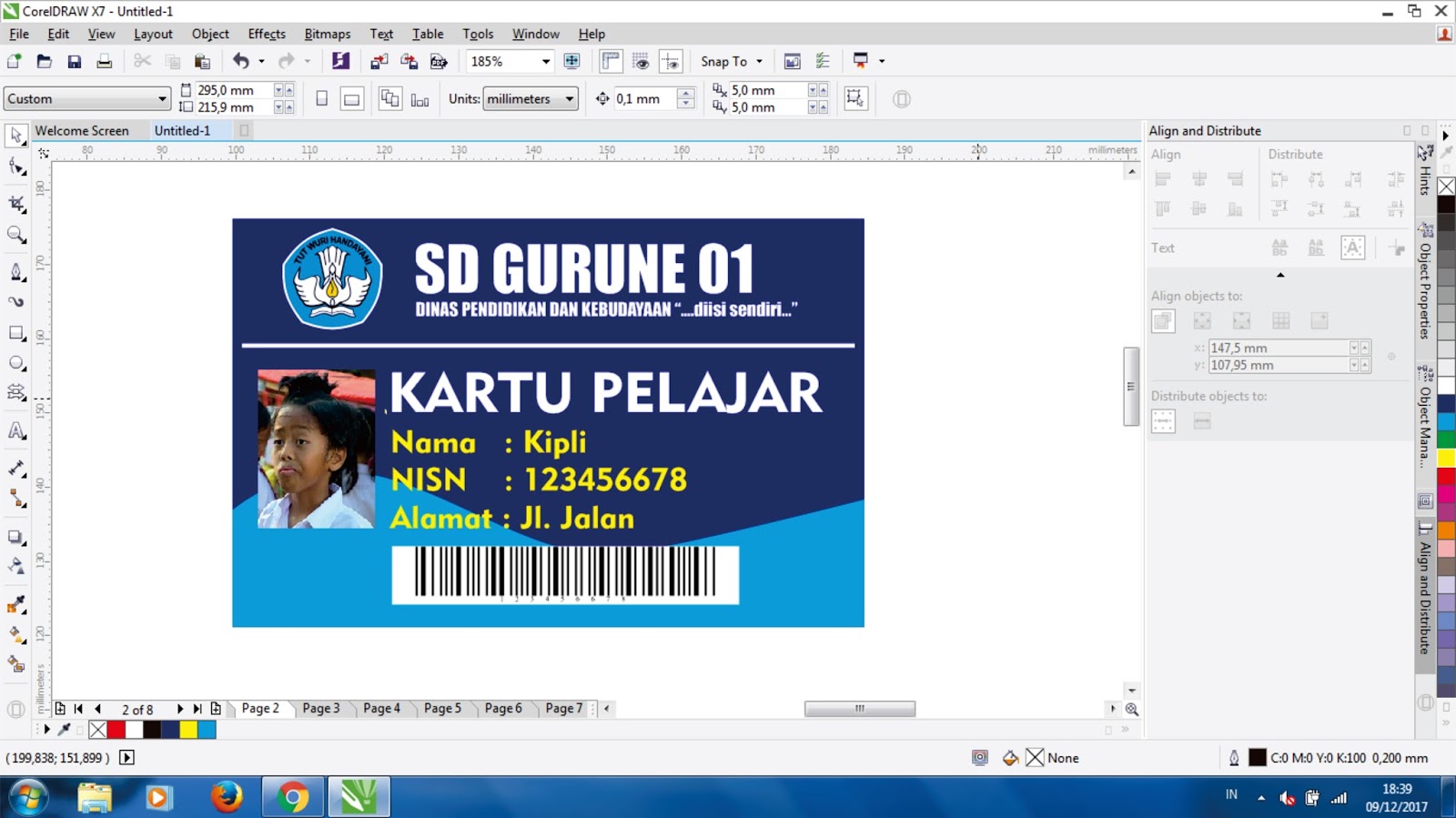
Task: Open the Undo history dropdown arrow
Action: 261,61
